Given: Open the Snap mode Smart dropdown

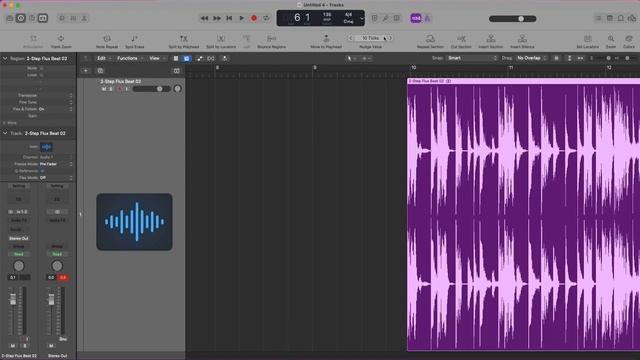Looking at the screenshot, I should coord(472,58).
